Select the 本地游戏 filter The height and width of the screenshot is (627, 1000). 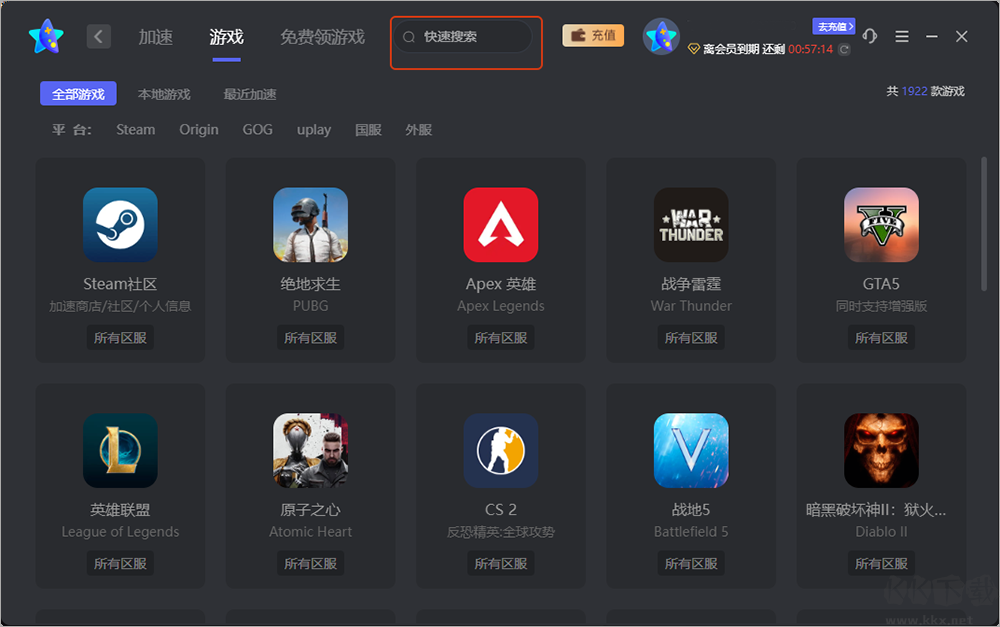[x=164, y=94]
